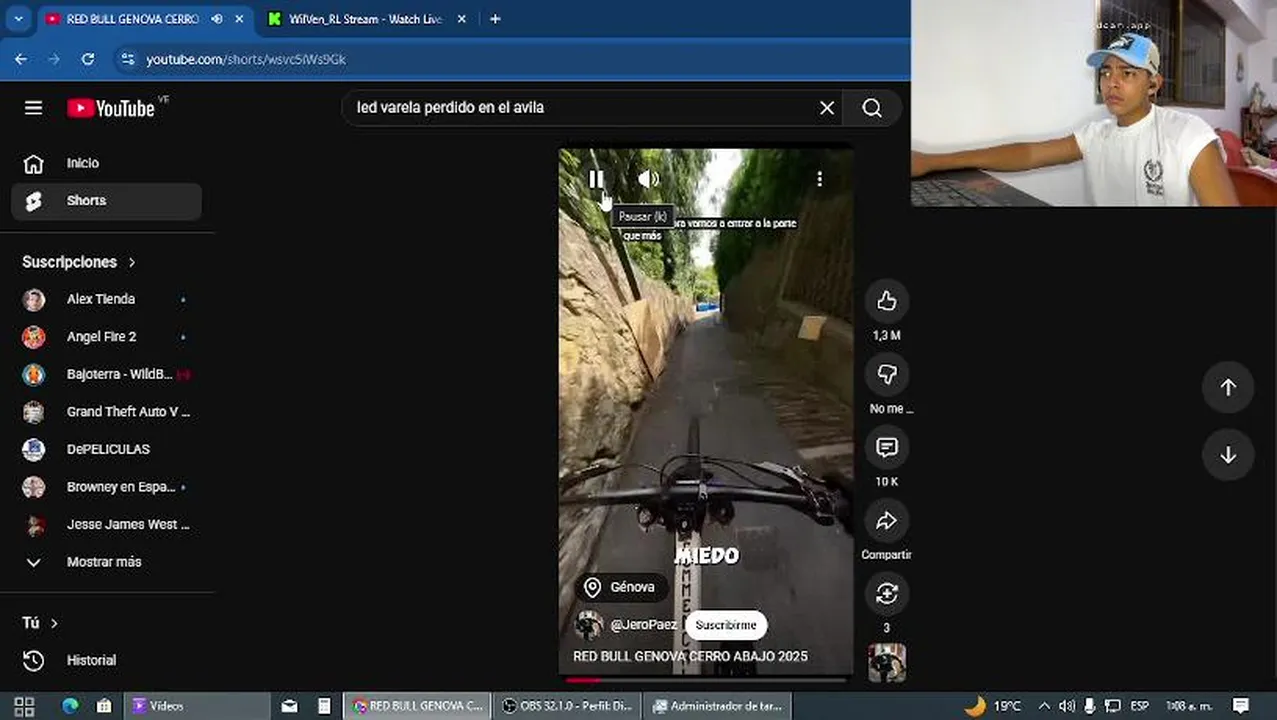Close the RED BULL GENOVA tab

pyautogui.click(x=240, y=19)
